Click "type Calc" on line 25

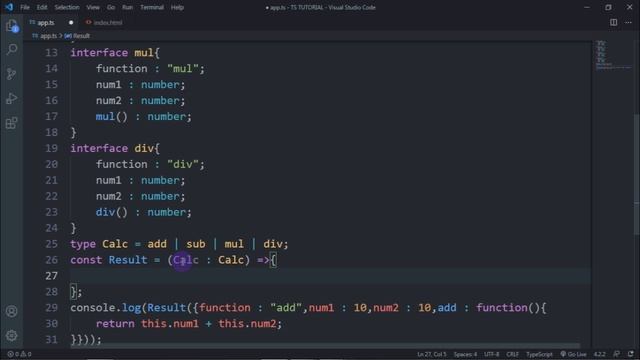coord(99,244)
